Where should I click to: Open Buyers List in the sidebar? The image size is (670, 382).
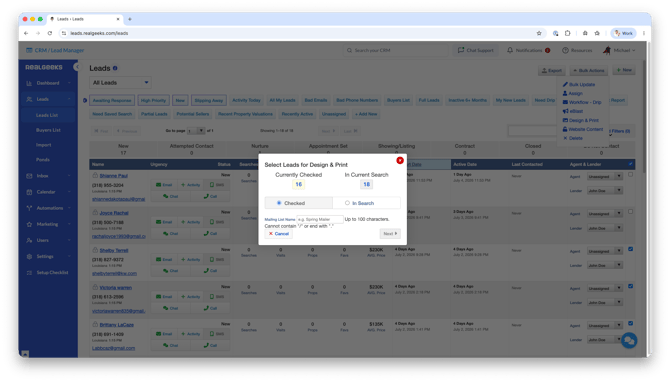pyautogui.click(x=48, y=130)
